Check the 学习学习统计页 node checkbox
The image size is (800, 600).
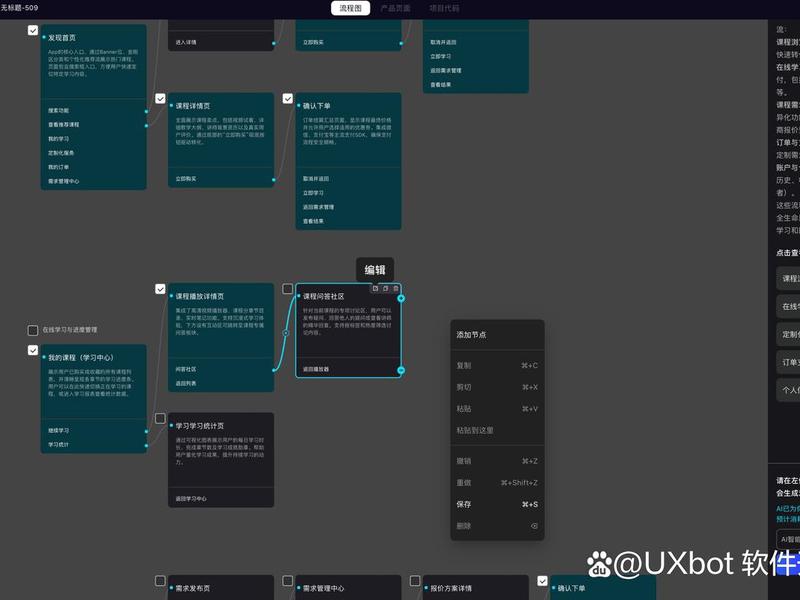click(x=160, y=418)
